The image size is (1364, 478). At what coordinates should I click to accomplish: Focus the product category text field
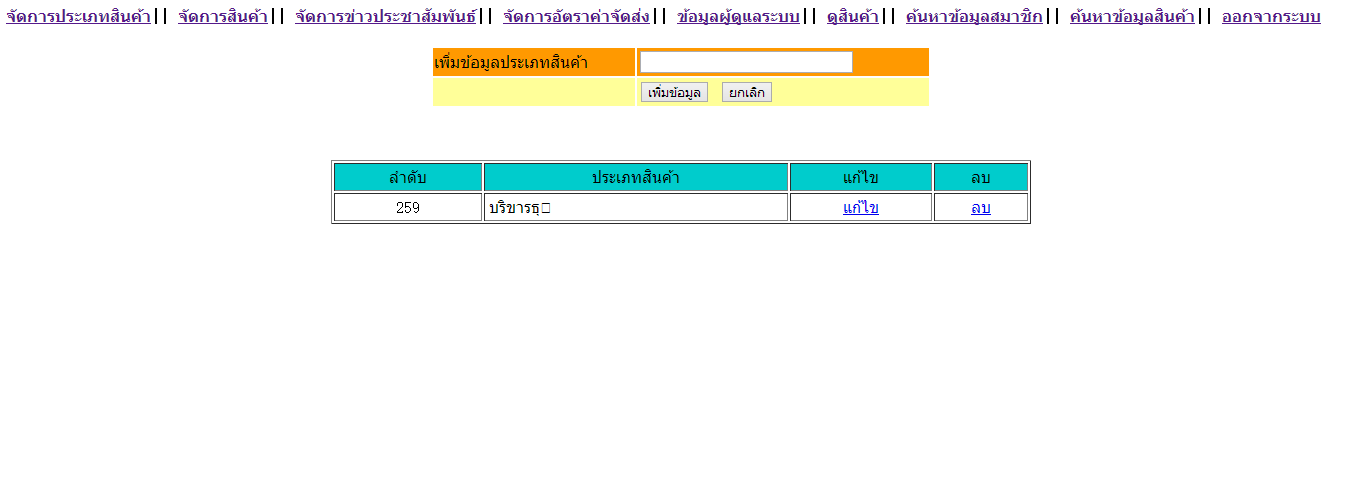coord(746,62)
